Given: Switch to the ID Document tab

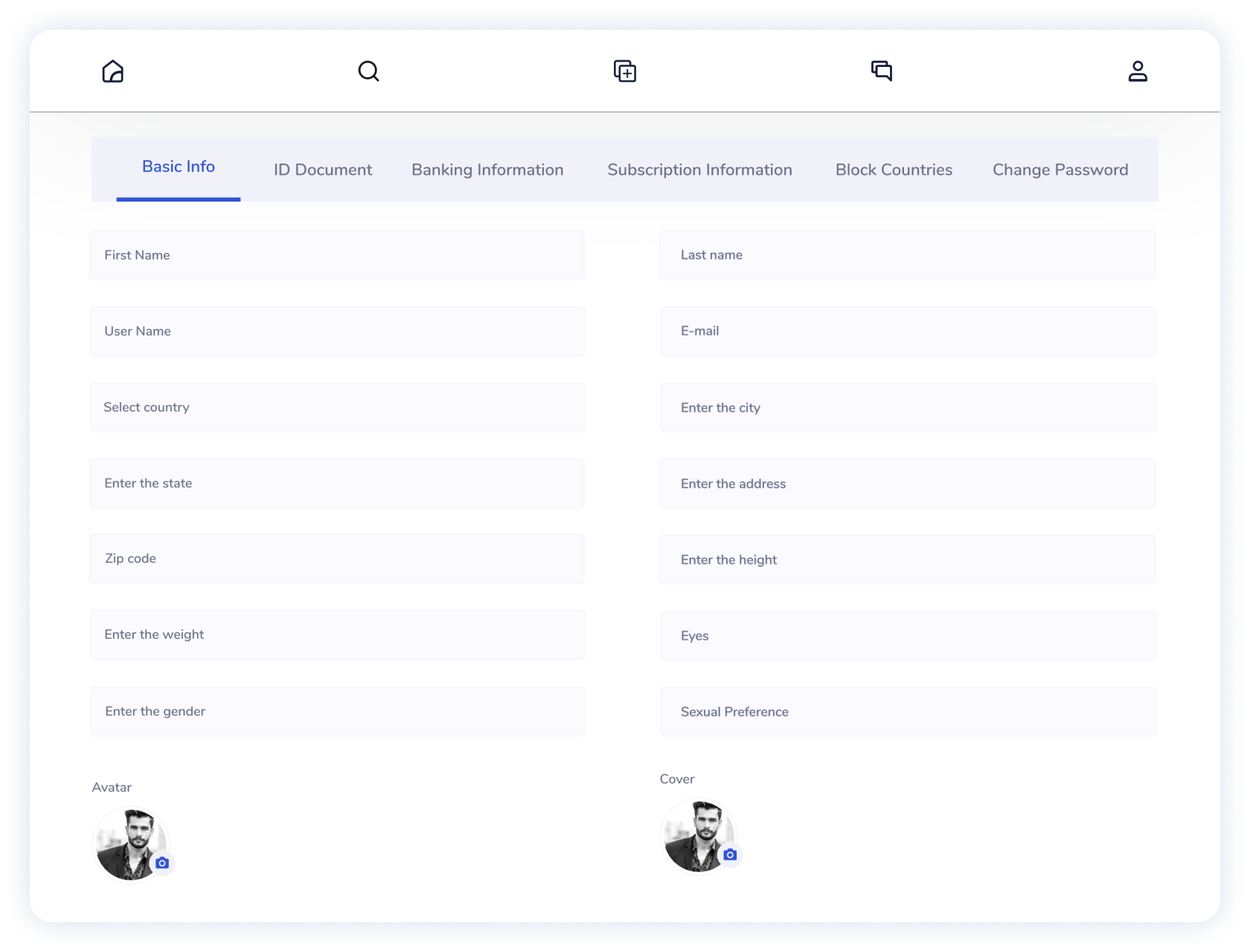Looking at the screenshot, I should click(x=322, y=170).
